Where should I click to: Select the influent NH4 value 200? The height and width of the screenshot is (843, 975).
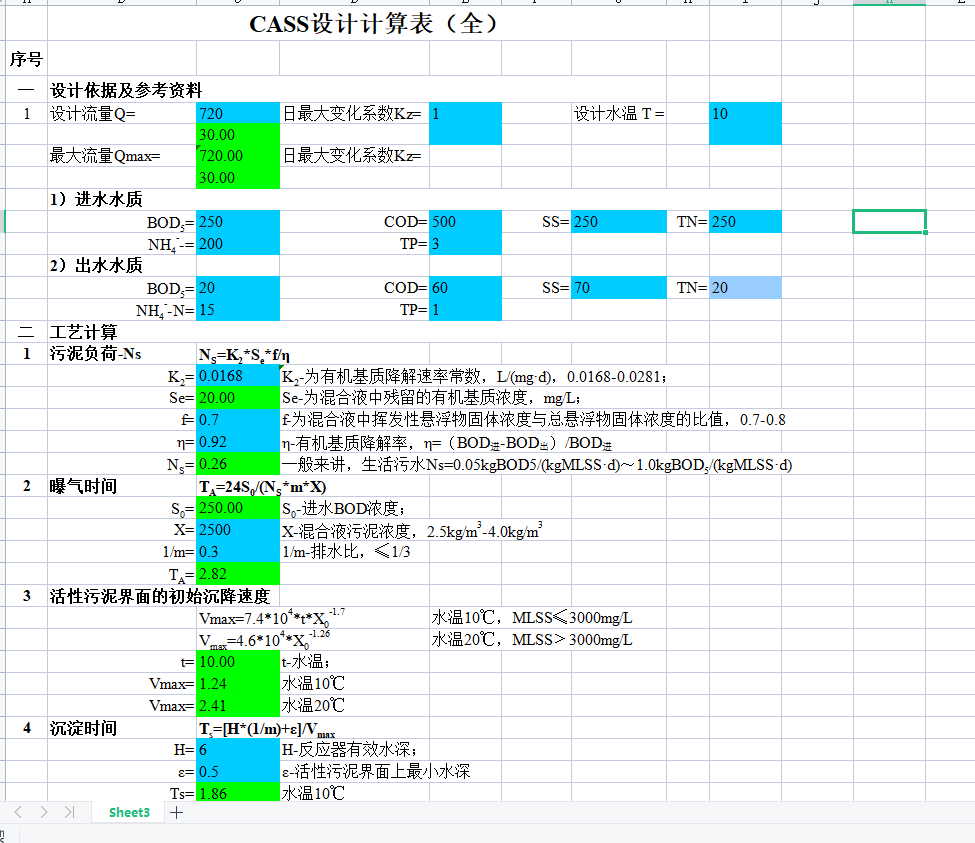[x=238, y=244]
